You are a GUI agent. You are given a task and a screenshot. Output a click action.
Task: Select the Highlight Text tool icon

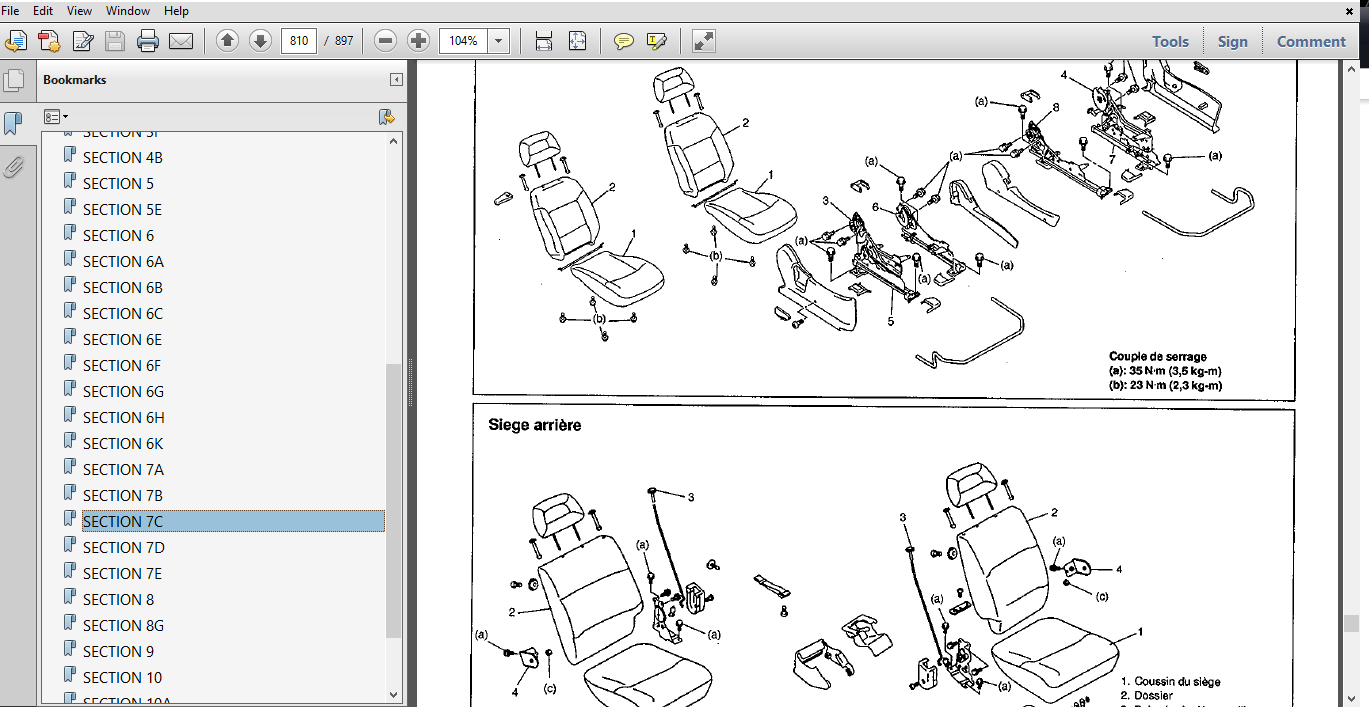pyautogui.click(x=656, y=41)
